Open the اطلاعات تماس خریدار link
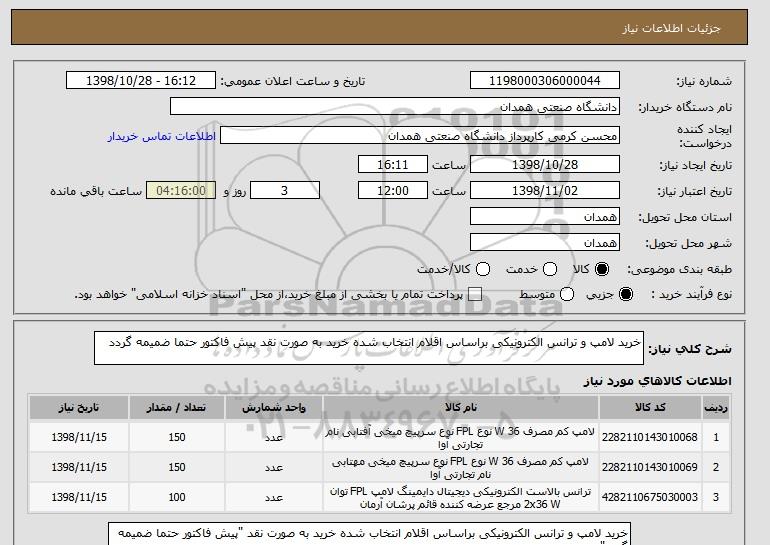 tap(162, 136)
